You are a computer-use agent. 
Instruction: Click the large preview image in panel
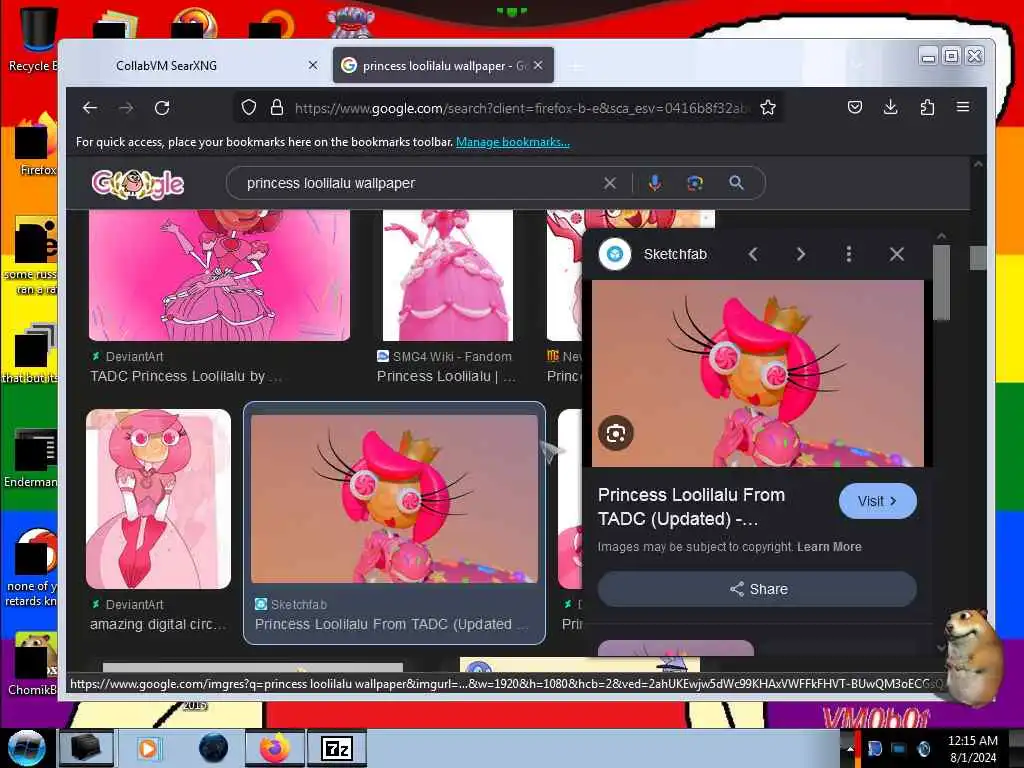pos(758,374)
